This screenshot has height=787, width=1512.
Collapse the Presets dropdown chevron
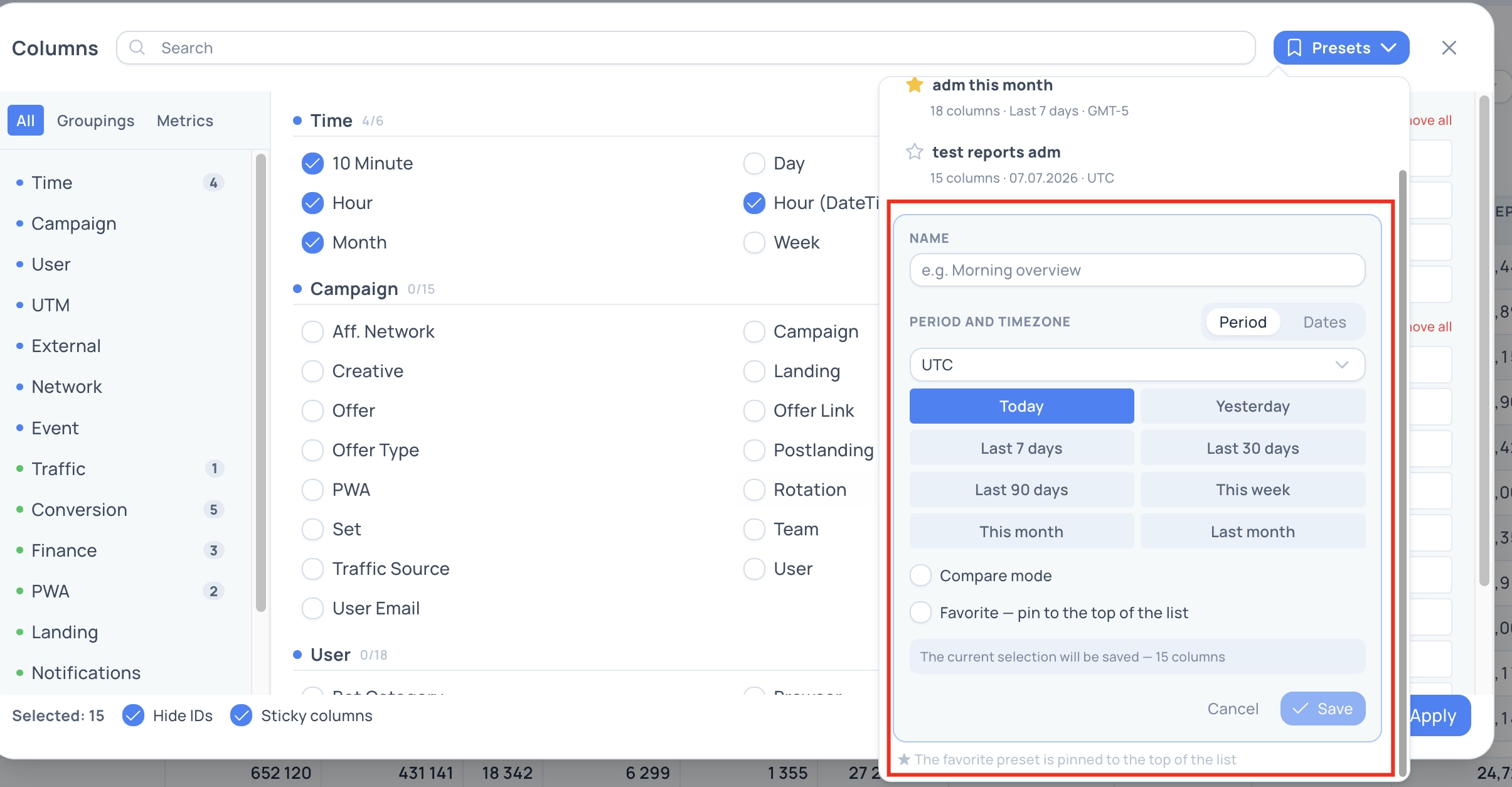coord(1388,48)
